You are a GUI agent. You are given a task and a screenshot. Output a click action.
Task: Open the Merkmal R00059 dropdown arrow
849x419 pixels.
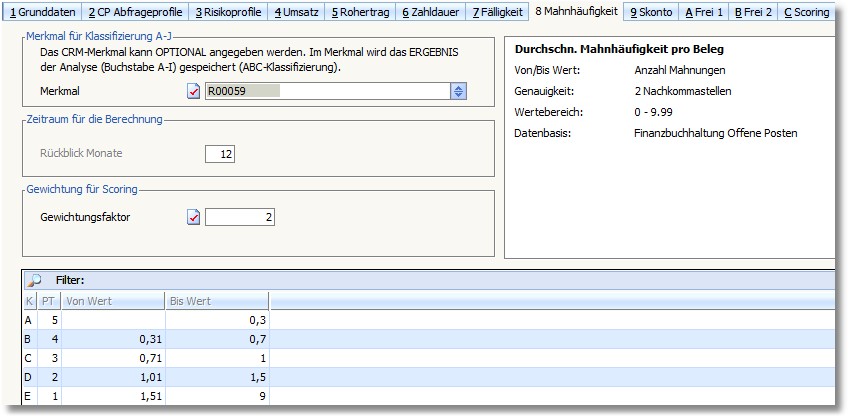click(x=458, y=91)
